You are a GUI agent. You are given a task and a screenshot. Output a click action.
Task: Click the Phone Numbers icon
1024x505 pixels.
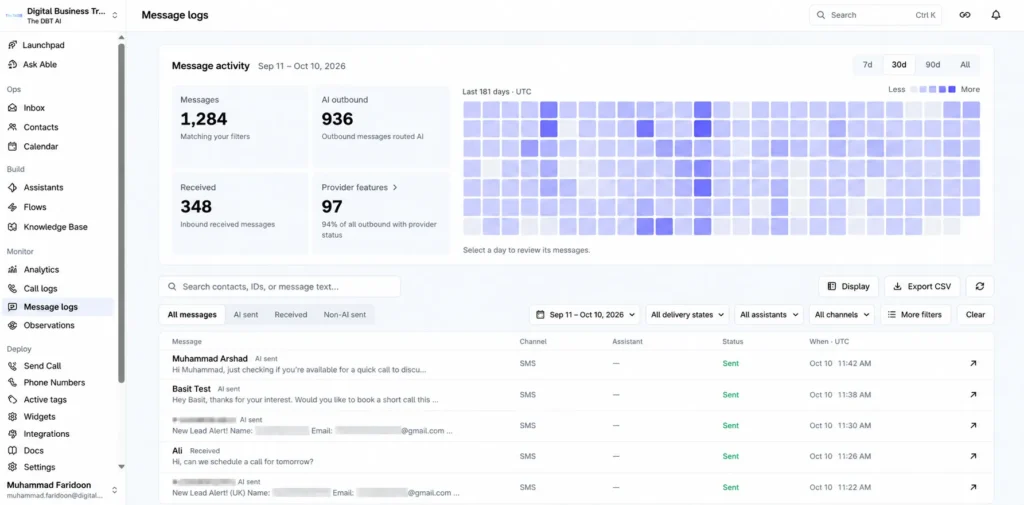(x=12, y=383)
